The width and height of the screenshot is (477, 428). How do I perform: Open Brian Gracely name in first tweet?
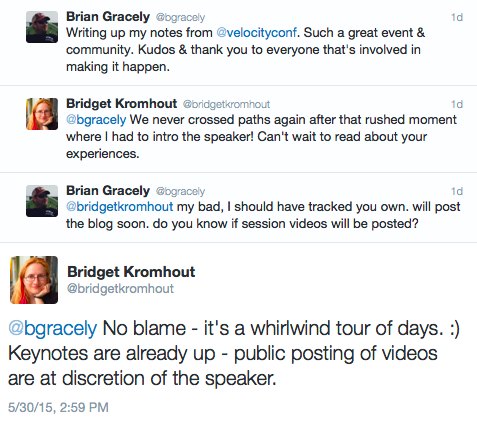coord(108,17)
